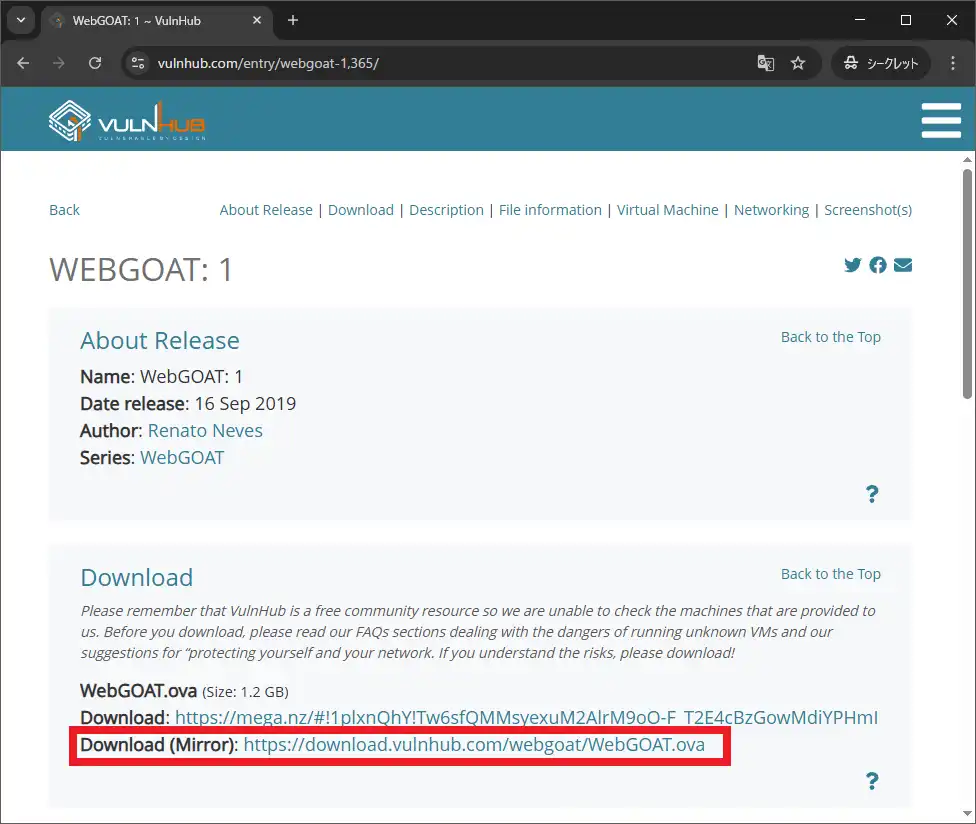Open the Chrome three-dot menu
Screen dimensions: 976x824
coord(952,63)
